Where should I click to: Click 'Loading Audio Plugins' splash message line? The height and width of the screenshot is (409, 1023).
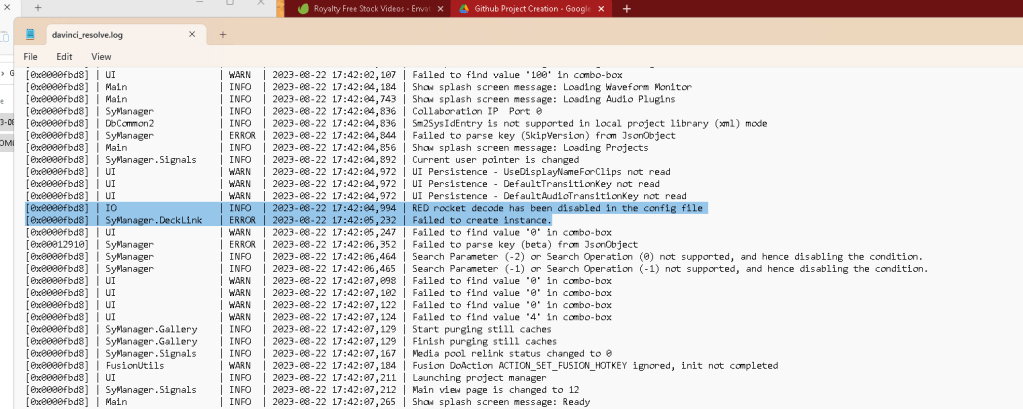pos(543,99)
